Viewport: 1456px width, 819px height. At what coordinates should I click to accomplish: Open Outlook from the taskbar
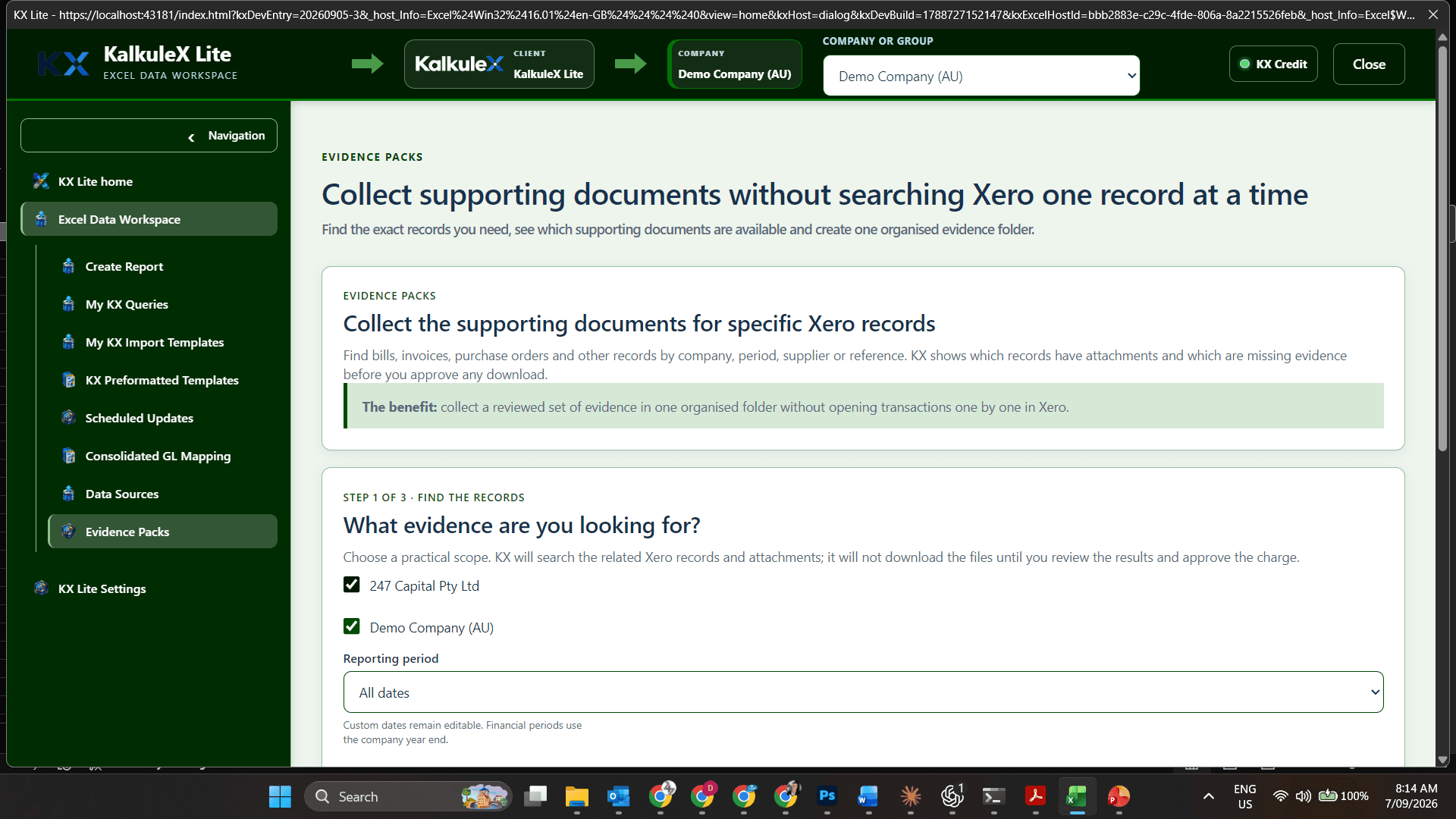pyautogui.click(x=618, y=796)
